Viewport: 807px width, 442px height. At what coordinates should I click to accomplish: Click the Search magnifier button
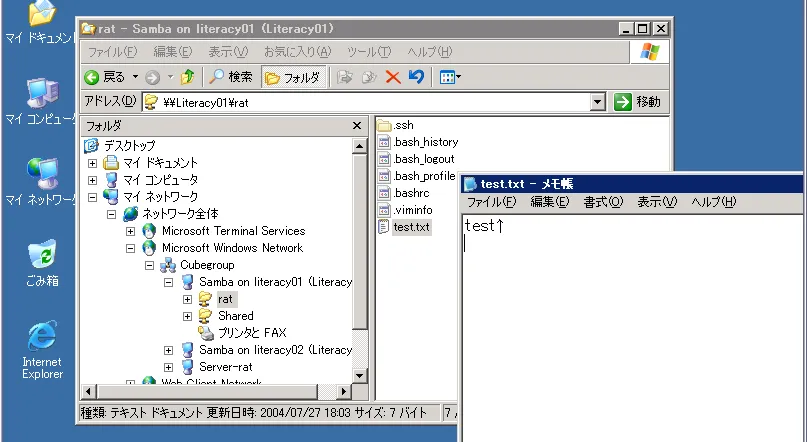click(231, 77)
